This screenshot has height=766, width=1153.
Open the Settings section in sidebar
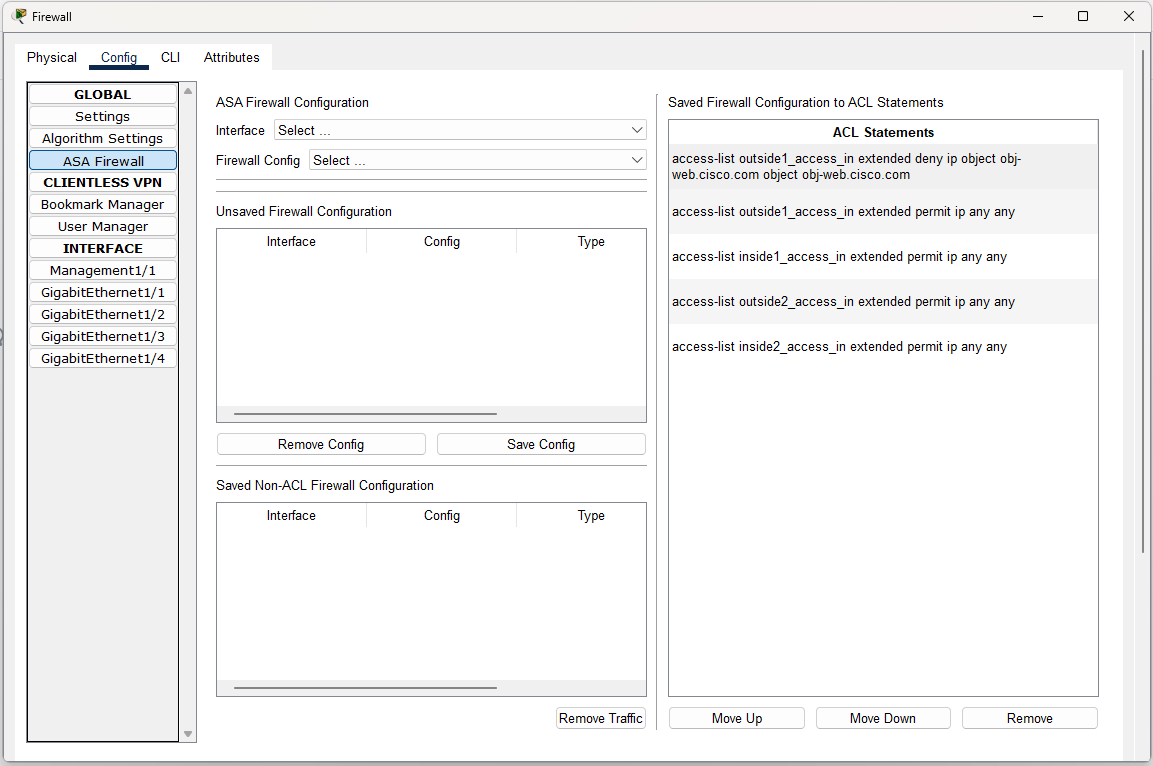coord(102,116)
